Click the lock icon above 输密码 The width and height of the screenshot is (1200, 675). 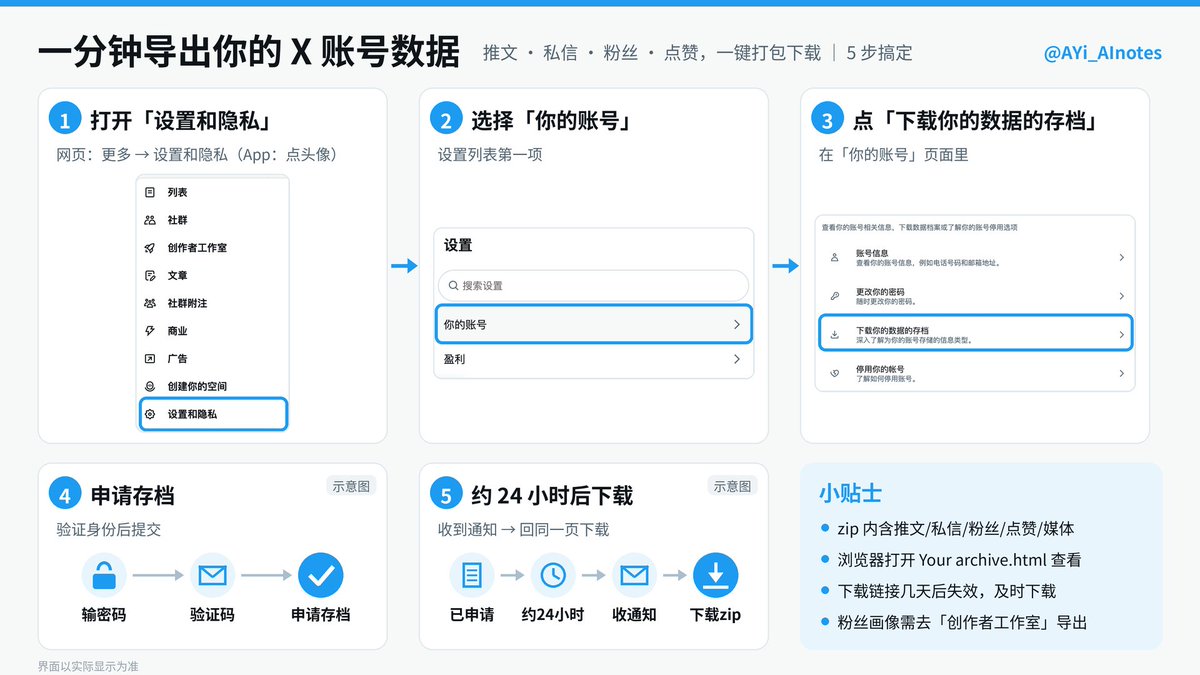(x=104, y=576)
